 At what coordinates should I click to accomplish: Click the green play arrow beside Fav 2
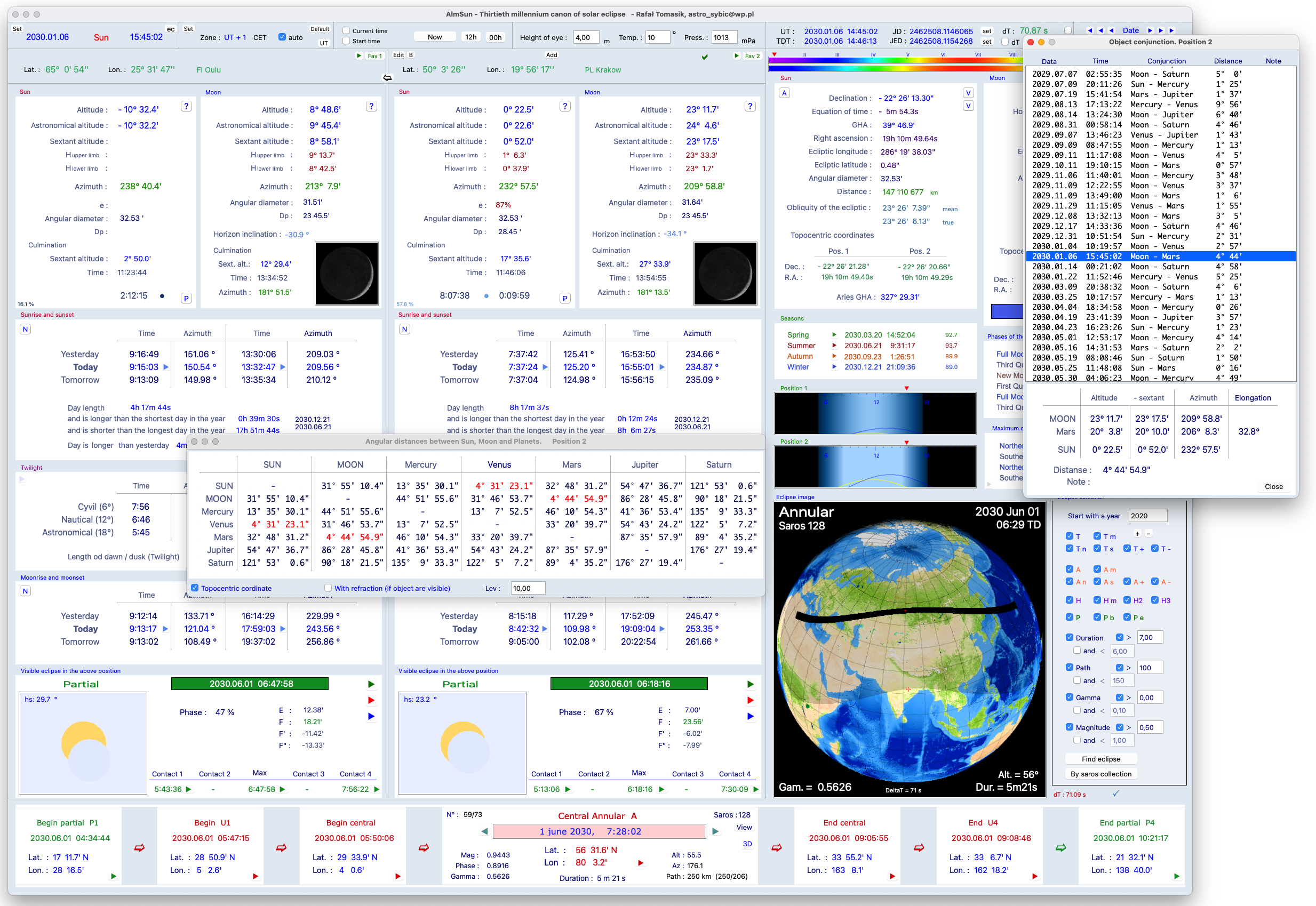pyautogui.click(x=736, y=55)
